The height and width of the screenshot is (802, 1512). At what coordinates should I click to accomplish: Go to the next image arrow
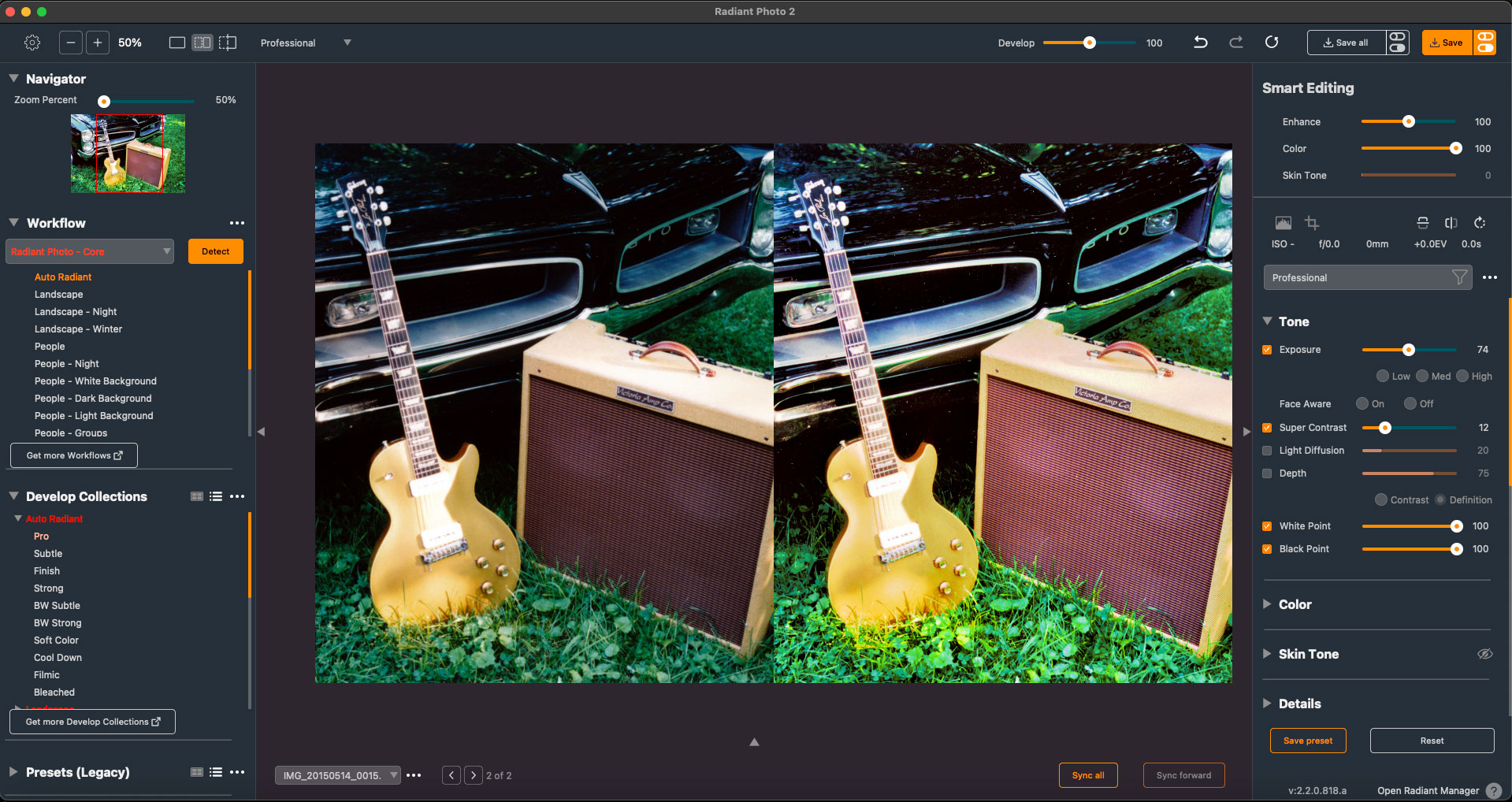[x=473, y=775]
